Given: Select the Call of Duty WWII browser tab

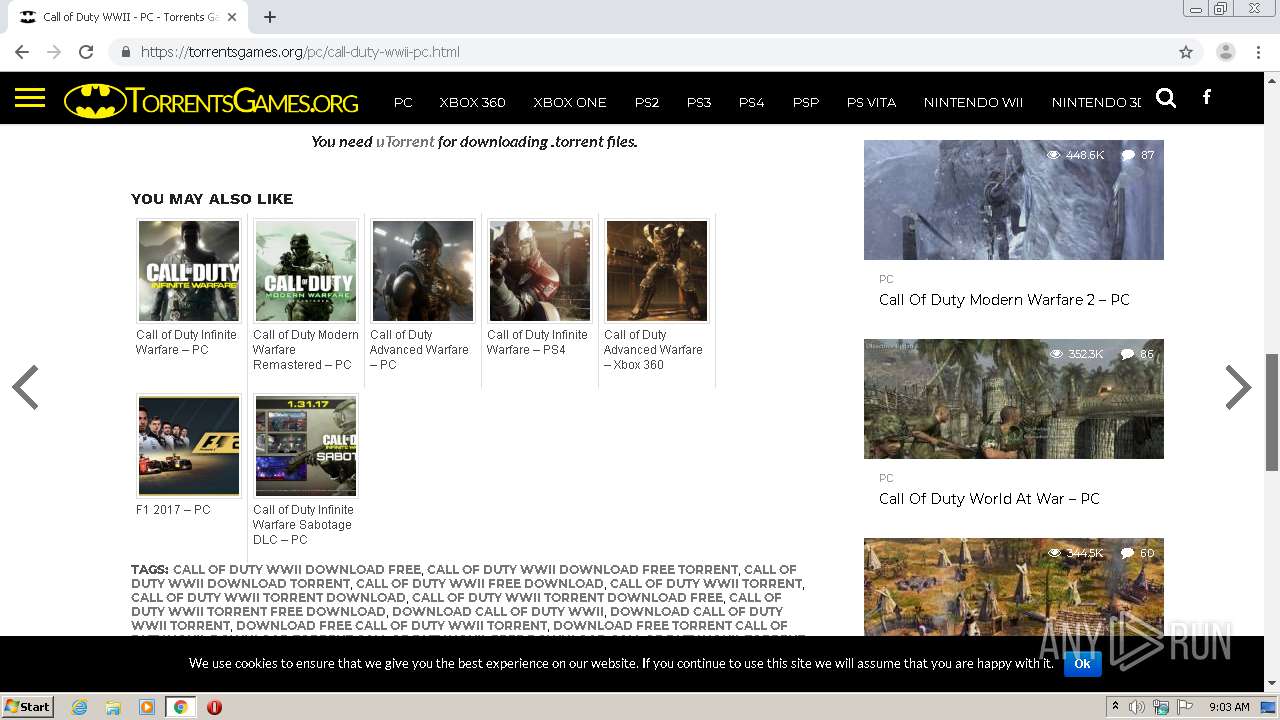Looking at the screenshot, I should click(x=130, y=17).
